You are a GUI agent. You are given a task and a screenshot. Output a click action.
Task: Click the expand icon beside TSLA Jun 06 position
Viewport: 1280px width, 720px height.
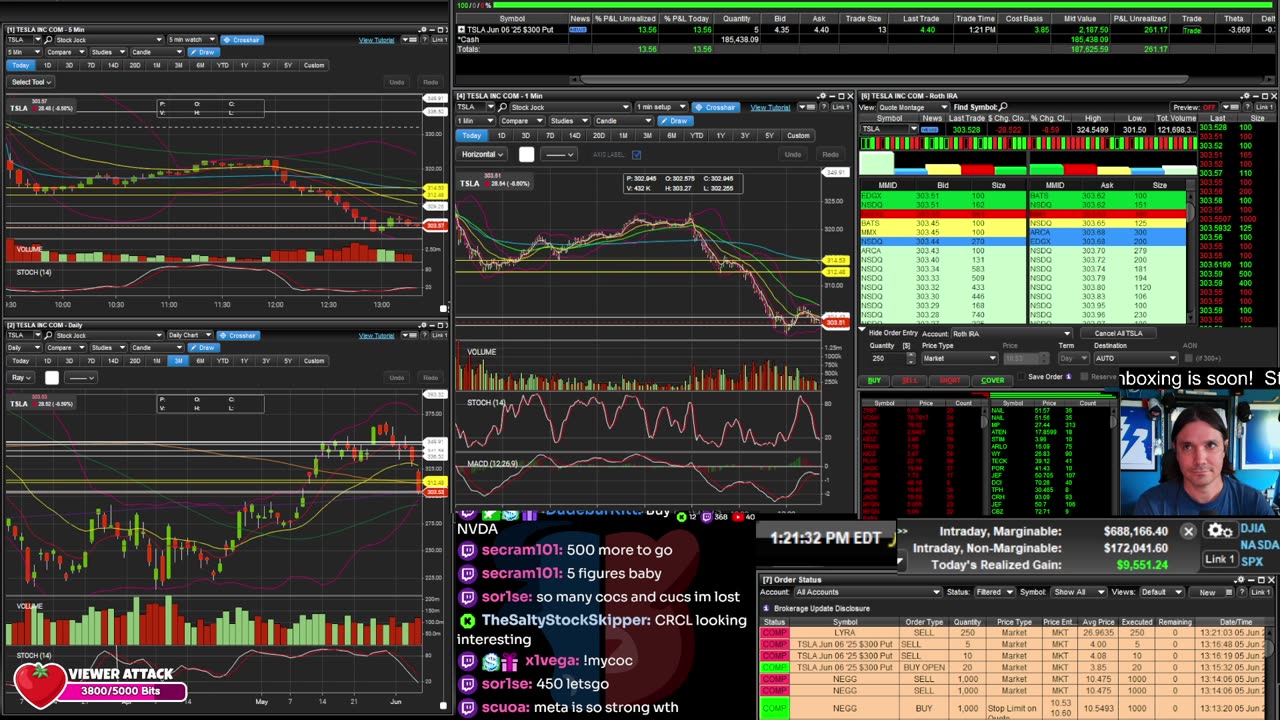point(461,30)
